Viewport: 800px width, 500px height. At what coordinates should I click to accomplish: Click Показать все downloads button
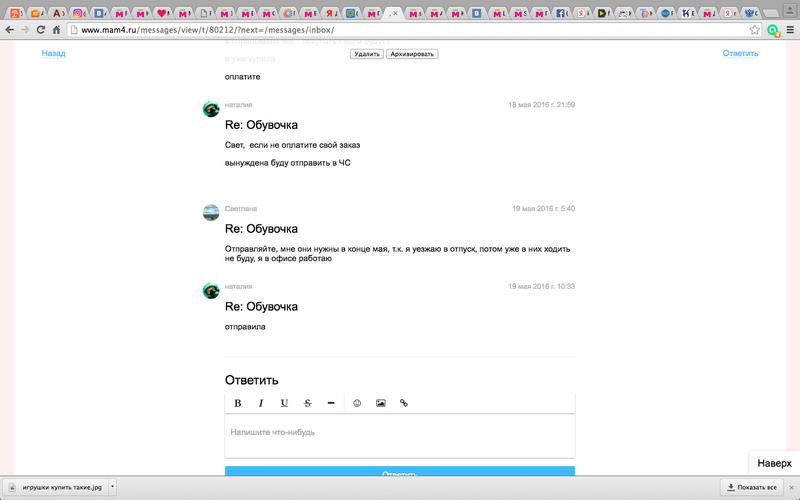[750, 487]
